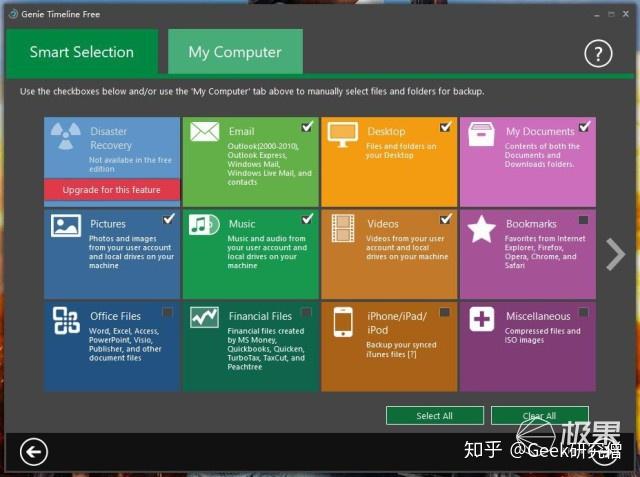
Task: Click the Videos tile title text
Action: tap(383, 224)
